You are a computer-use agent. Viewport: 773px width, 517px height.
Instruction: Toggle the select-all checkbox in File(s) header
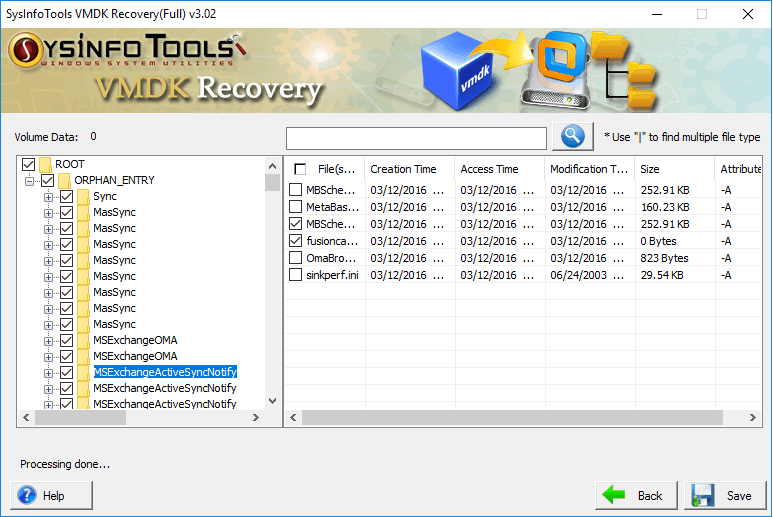tap(300, 169)
